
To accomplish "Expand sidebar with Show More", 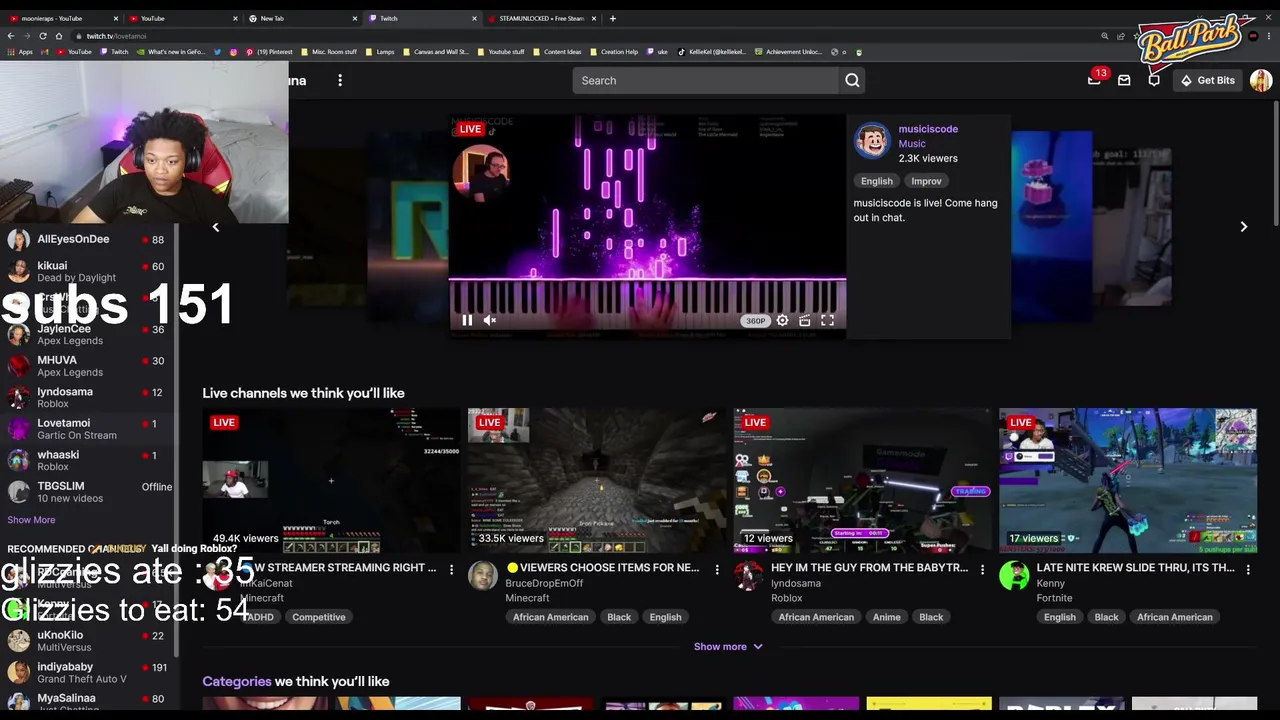I will (x=31, y=520).
